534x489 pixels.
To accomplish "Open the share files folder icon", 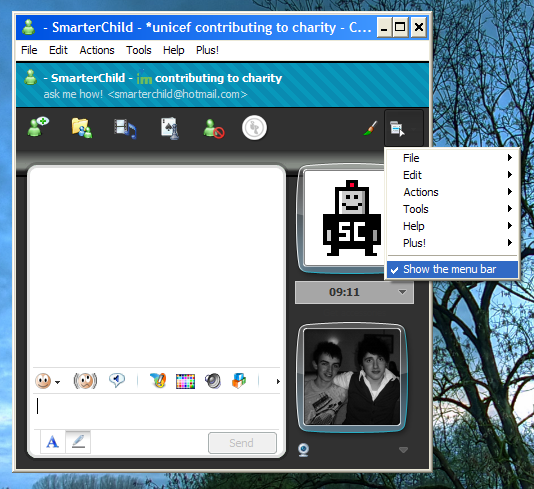I will [x=81, y=128].
